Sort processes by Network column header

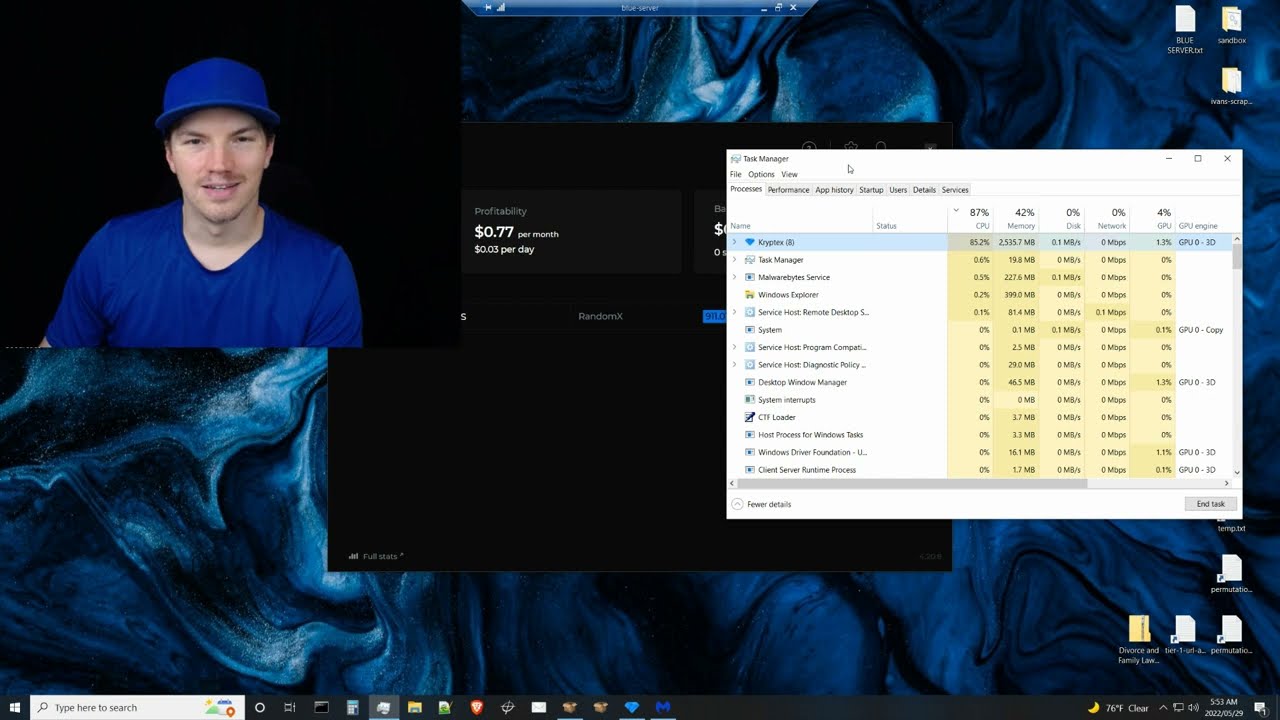tap(1107, 218)
